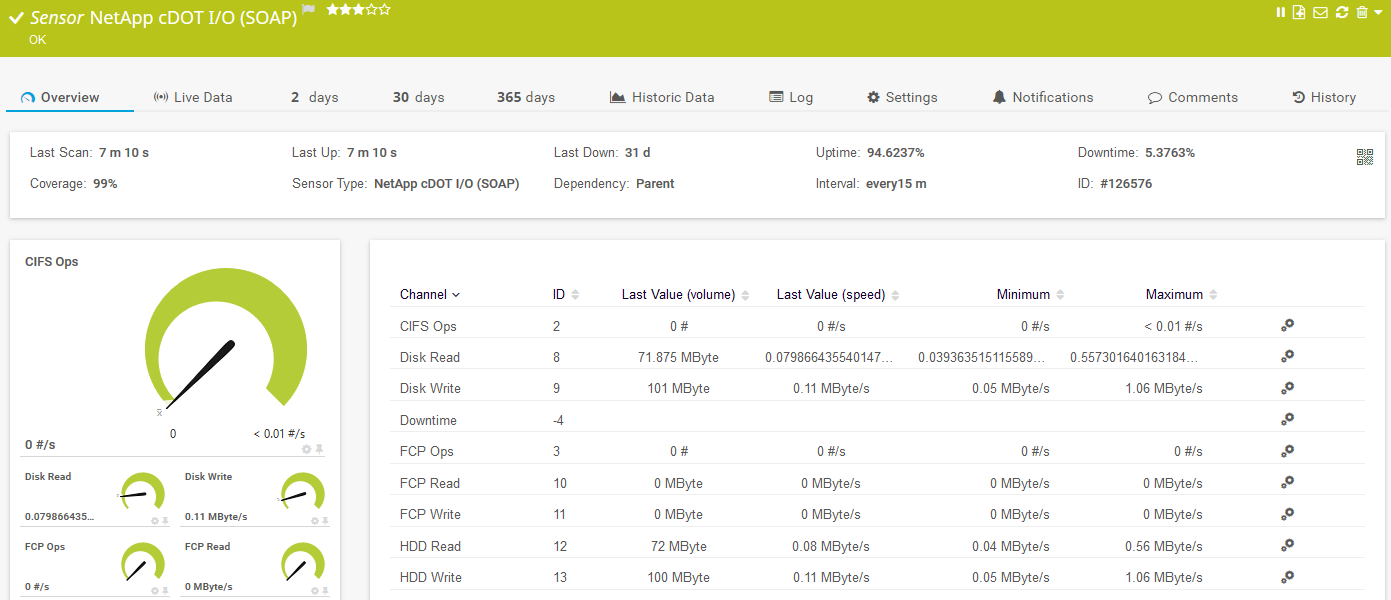Set priority to five stars

pos(385,10)
